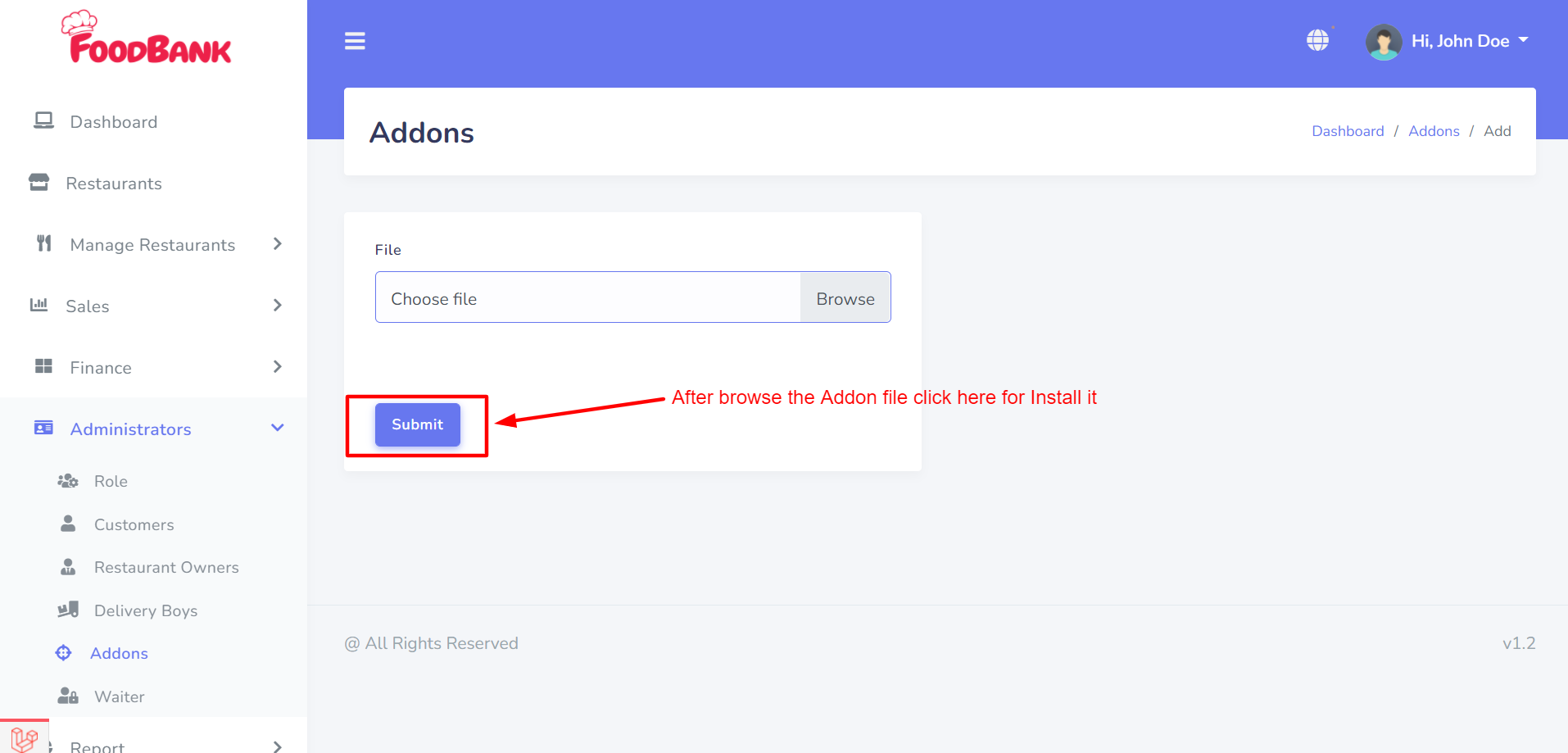Screen dimensions: 1568x753
Task: Open Customers in the sidebar
Action: (134, 524)
